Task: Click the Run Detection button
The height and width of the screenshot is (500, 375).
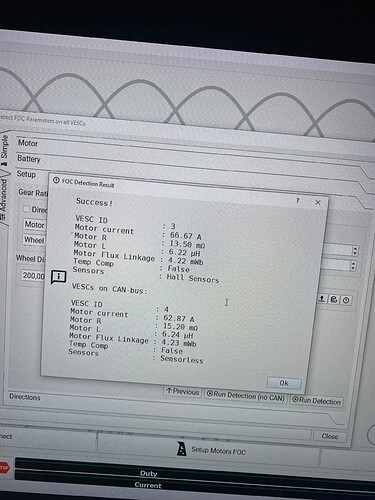Action: [x=316, y=400]
